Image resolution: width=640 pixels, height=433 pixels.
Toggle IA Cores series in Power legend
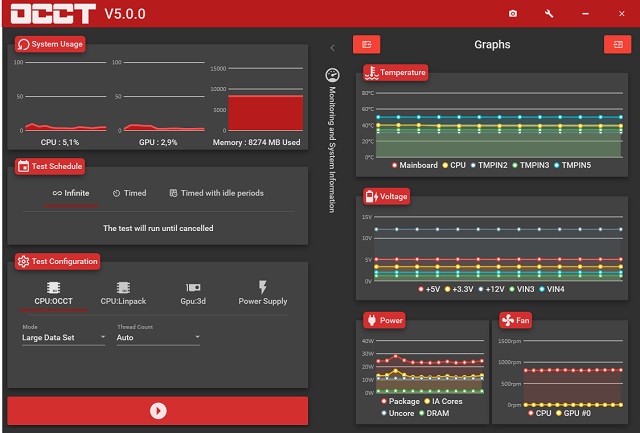(x=443, y=402)
